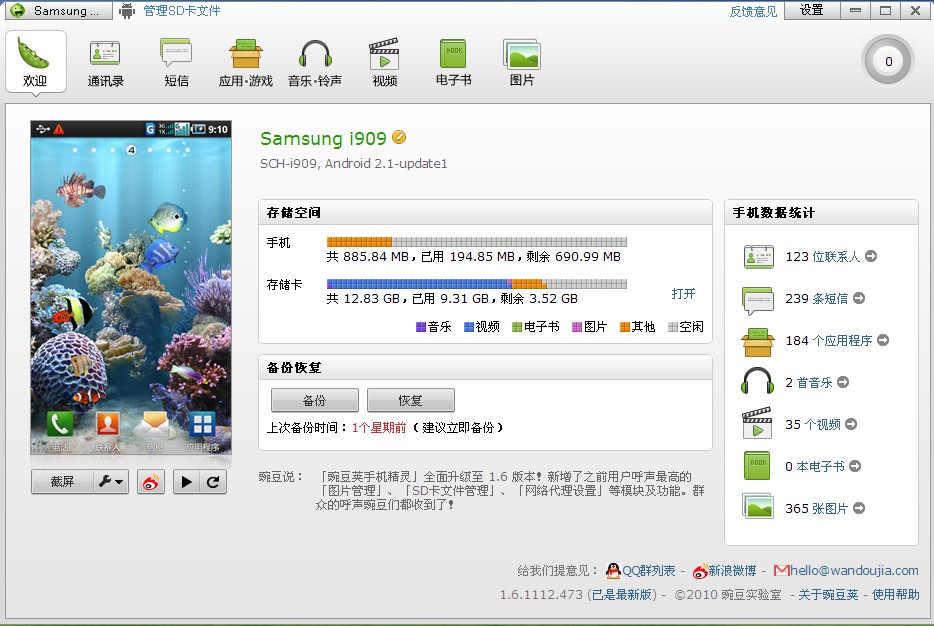Click the 手机 storage usage bar
This screenshot has height=626, width=934.
[477, 242]
